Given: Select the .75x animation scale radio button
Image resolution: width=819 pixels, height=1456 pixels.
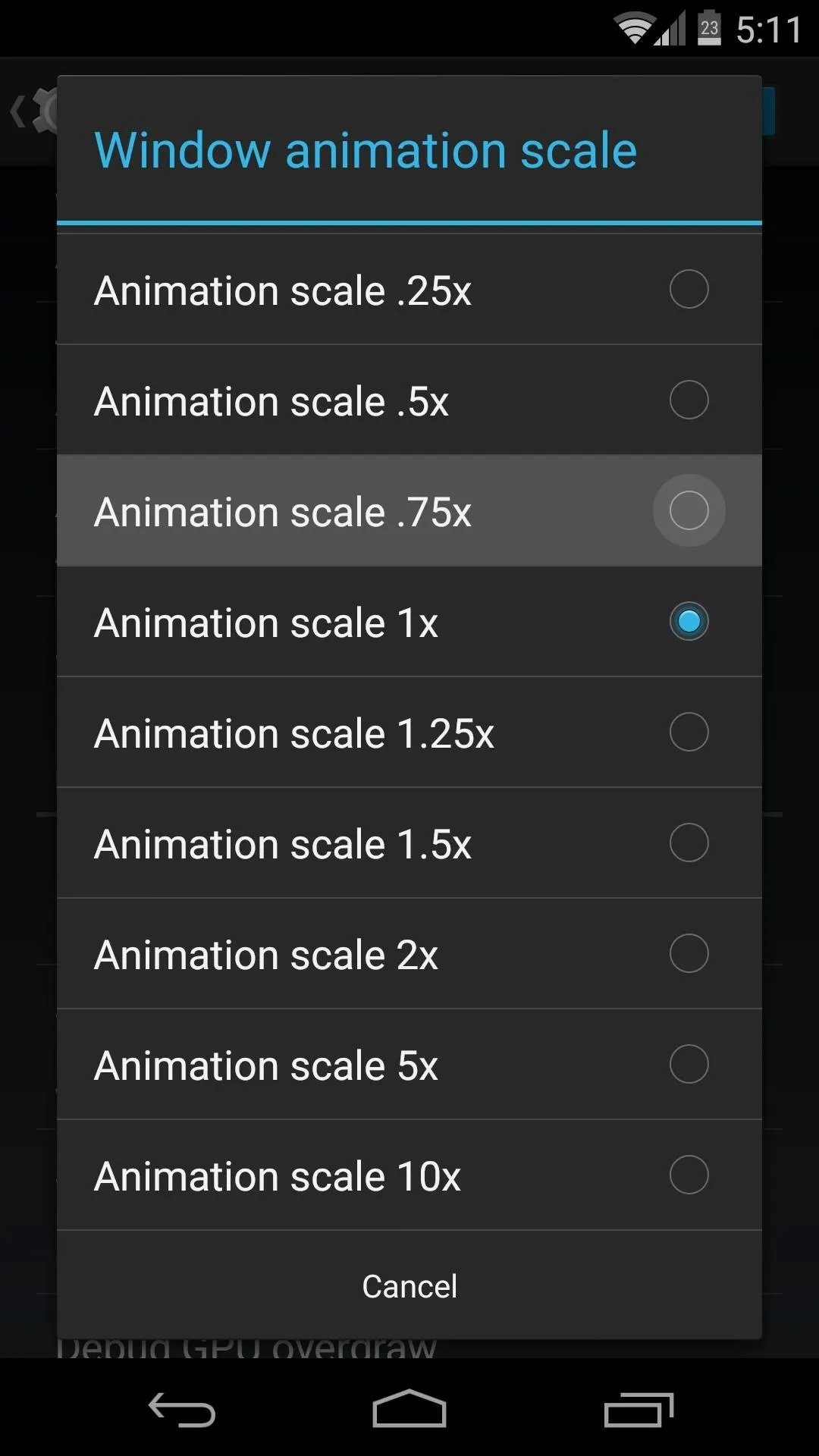Looking at the screenshot, I should click(x=689, y=510).
